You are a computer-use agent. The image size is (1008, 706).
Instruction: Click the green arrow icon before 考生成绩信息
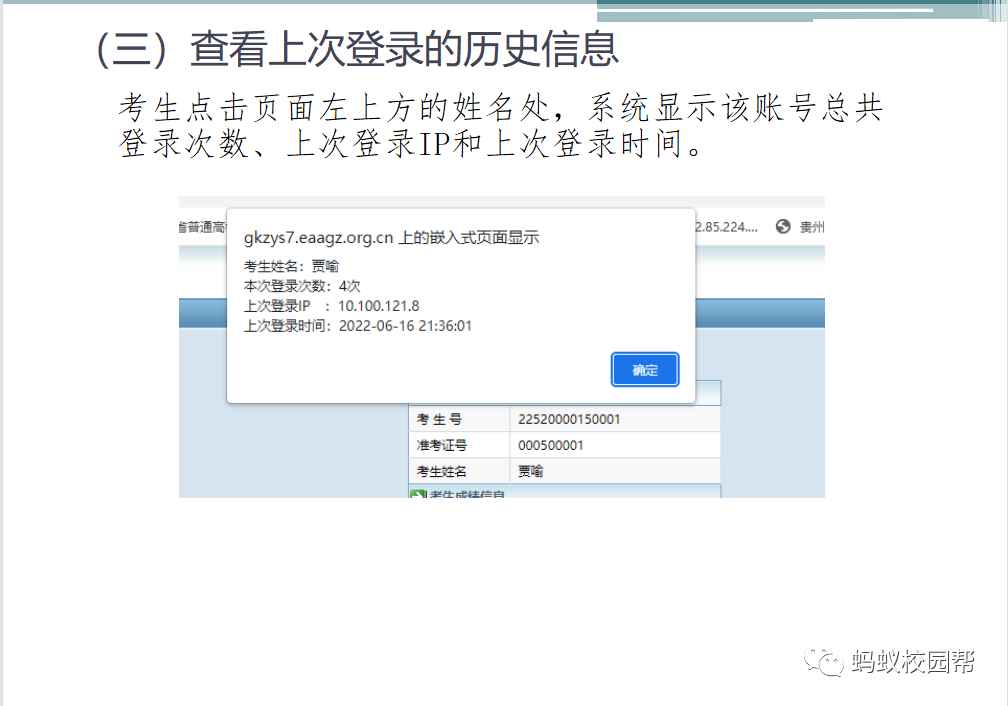click(x=418, y=494)
